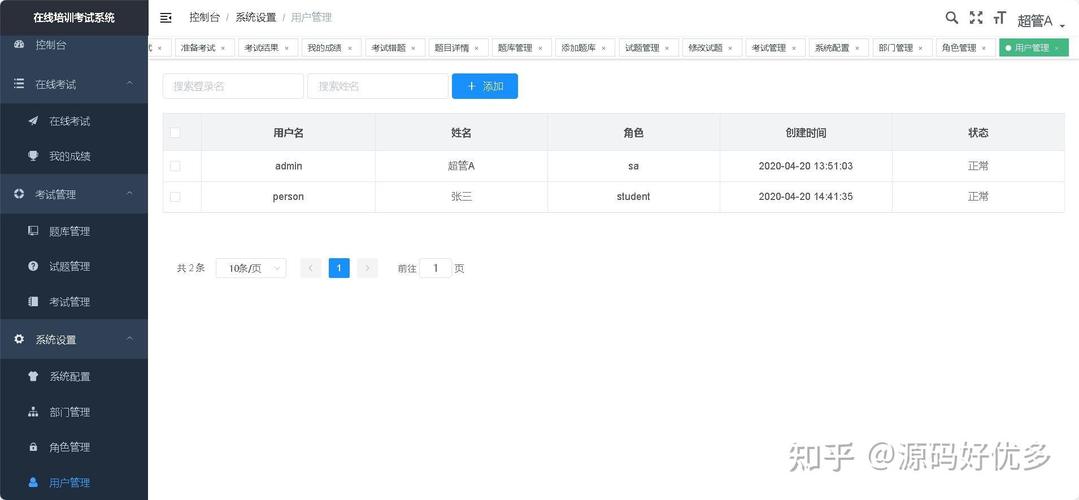Click the 系统配置 shirt icon
The width and height of the screenshot is (1079, 500).
click(33, 376)
